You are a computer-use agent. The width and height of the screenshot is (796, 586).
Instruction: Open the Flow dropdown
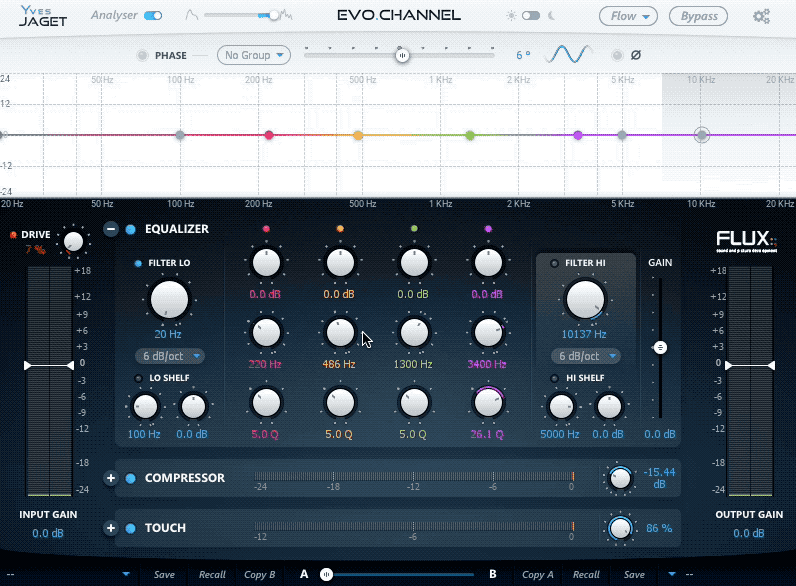point(628,16)
